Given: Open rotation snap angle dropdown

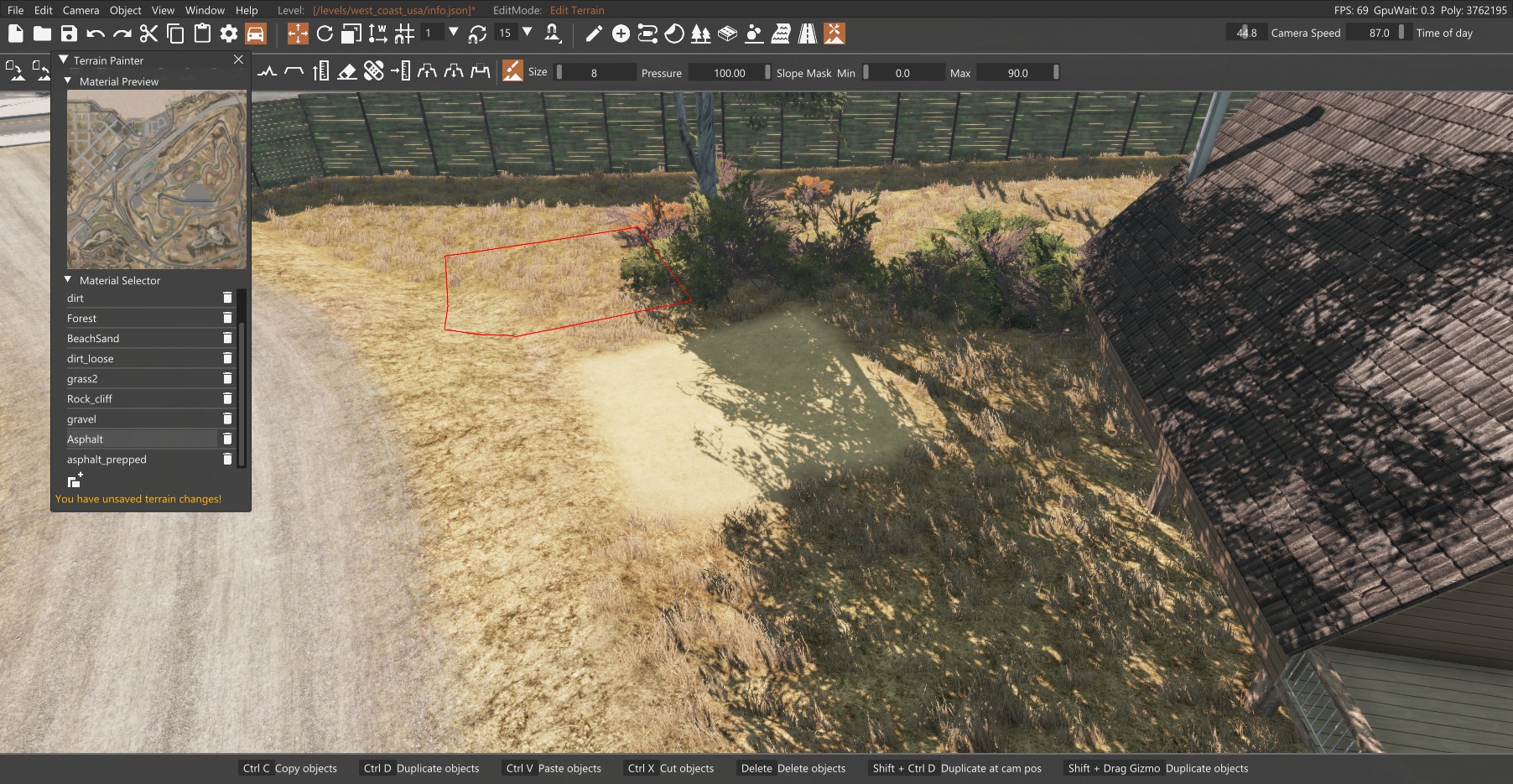Looking at the screenshot, I should click(x=528, y=33).
